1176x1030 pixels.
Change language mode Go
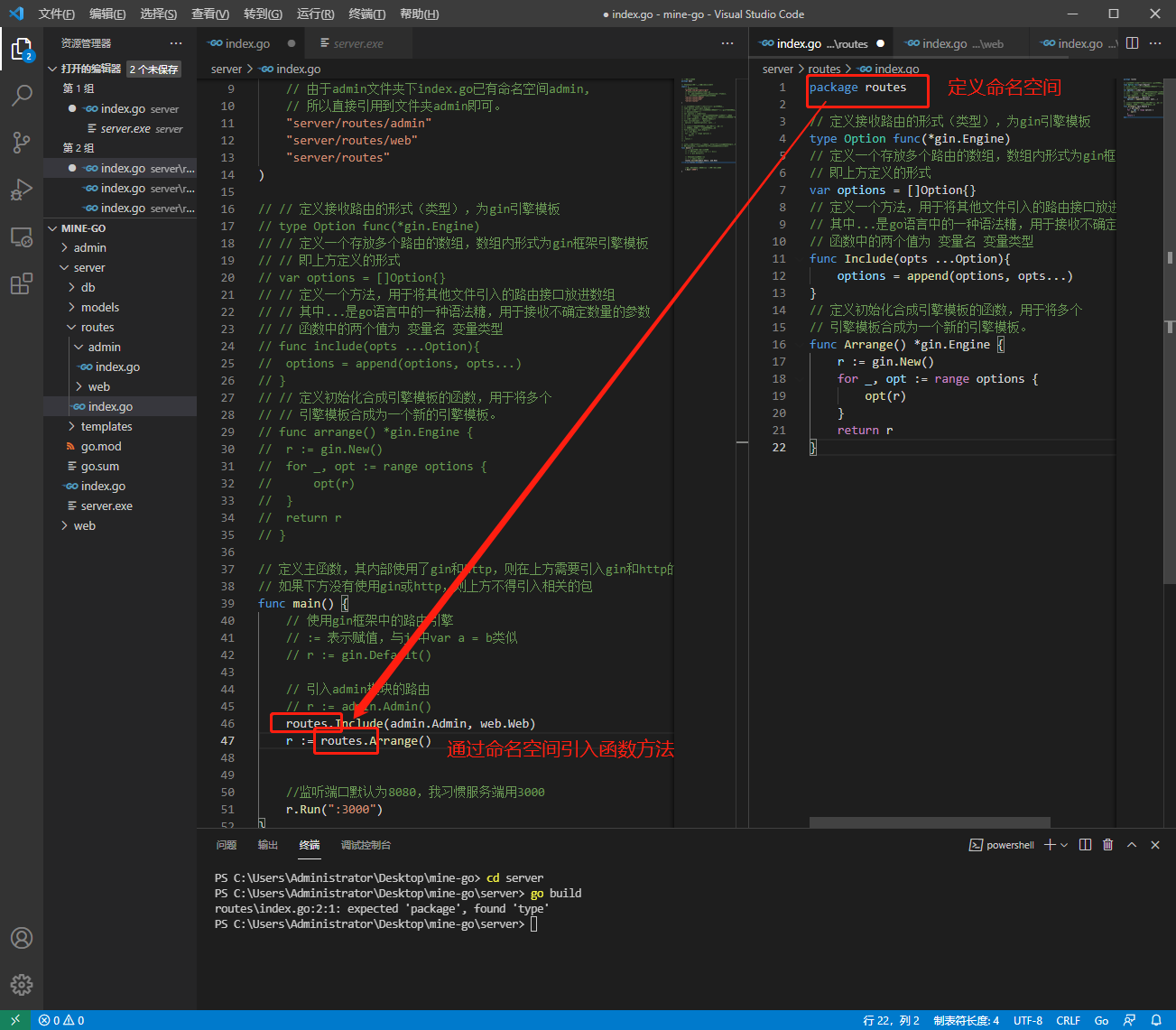point(1101,1020)
